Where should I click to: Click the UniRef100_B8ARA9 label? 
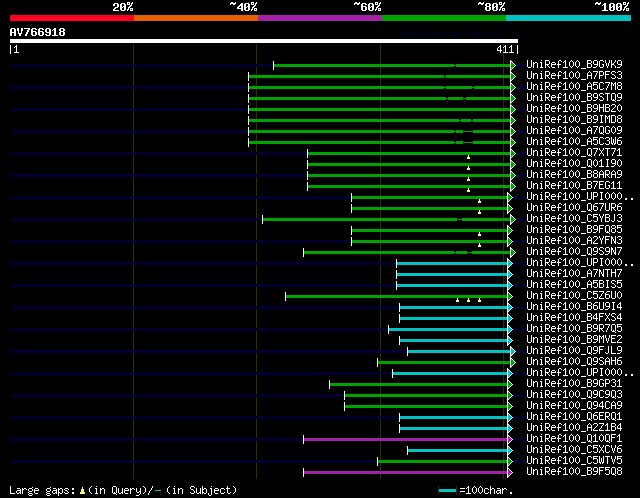[x=574, y=175]
